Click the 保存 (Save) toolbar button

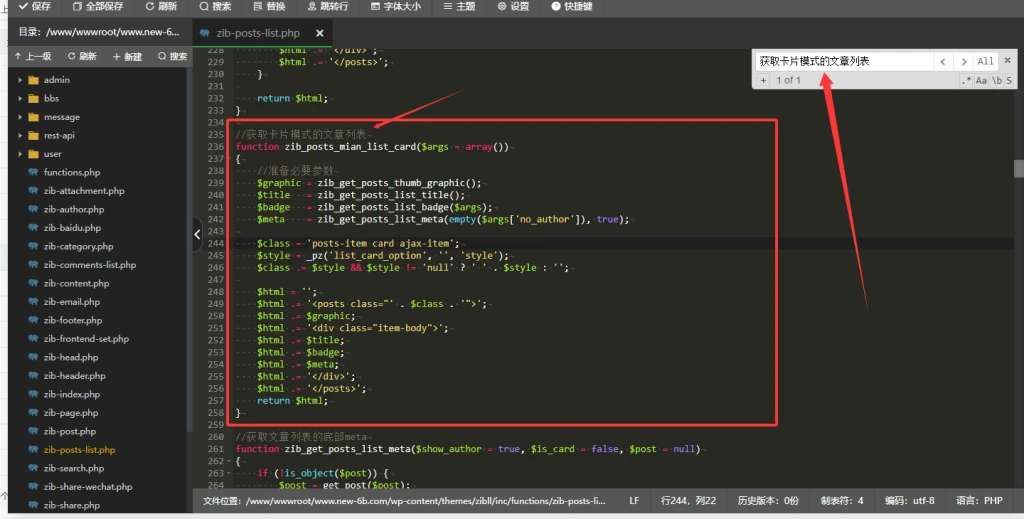(x=34, y=6)
